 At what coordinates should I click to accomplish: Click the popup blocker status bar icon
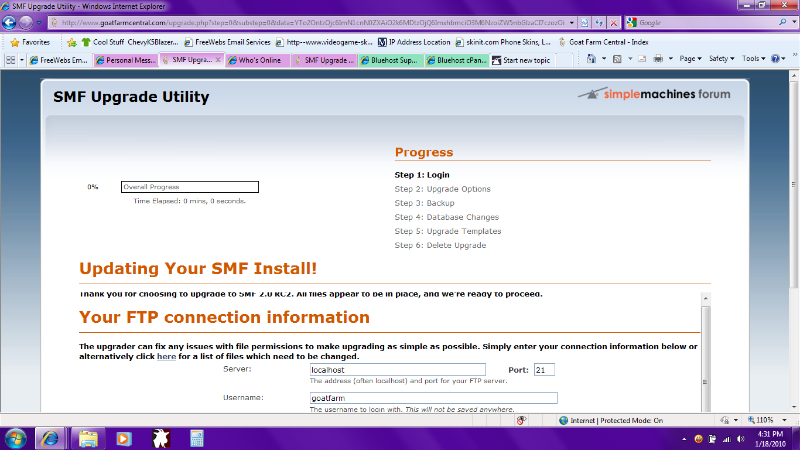click(x=521, y=420)
